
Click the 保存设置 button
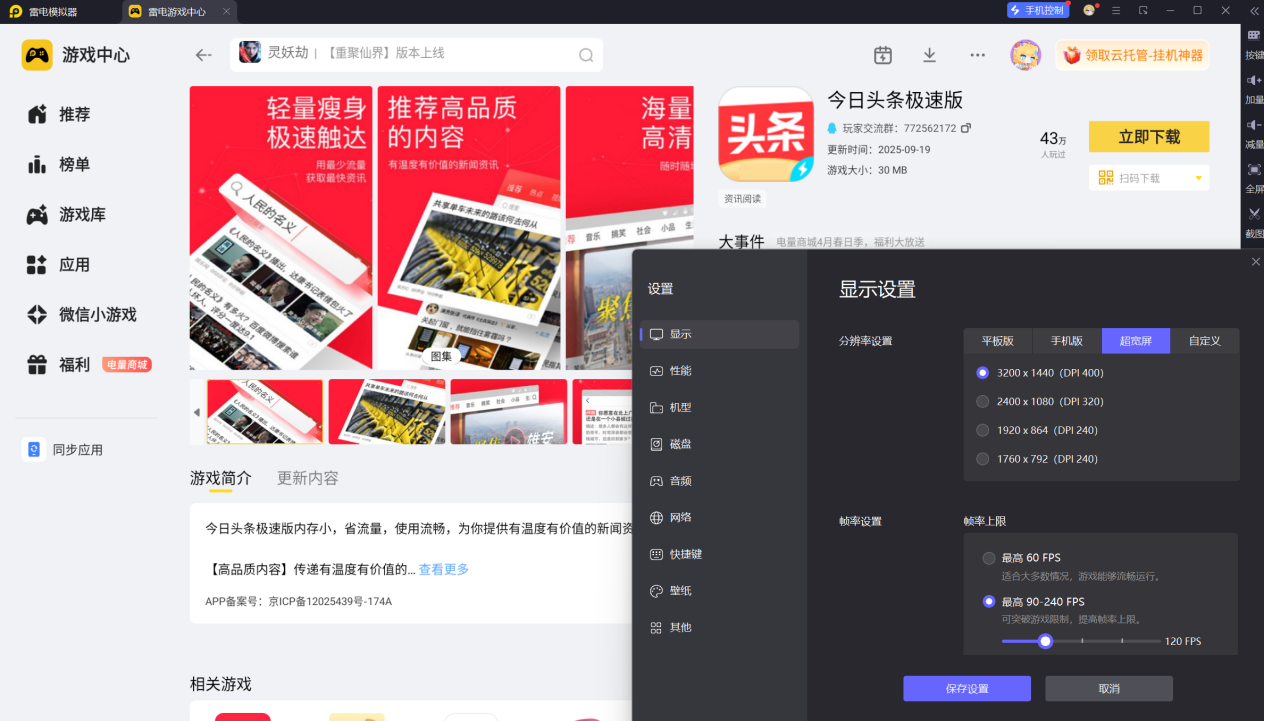tap(966, 689)
